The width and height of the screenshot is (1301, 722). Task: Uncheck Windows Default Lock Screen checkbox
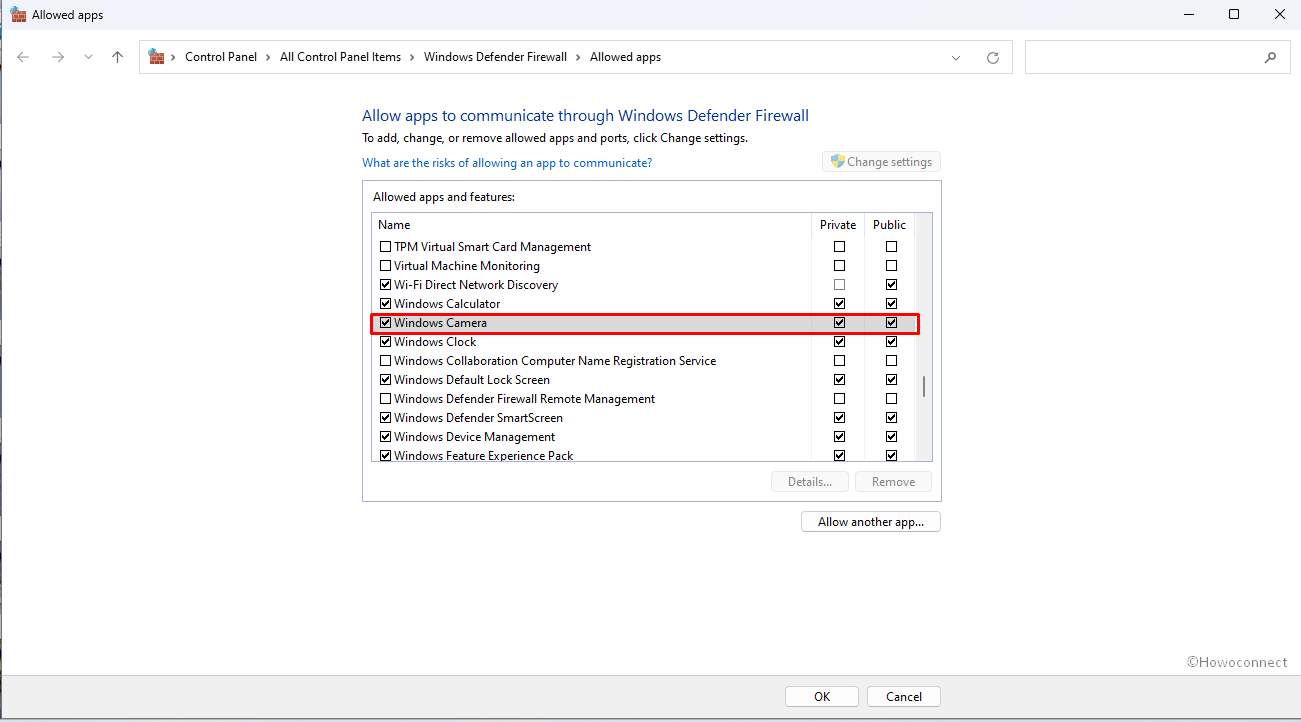click(x=385, y=380)
